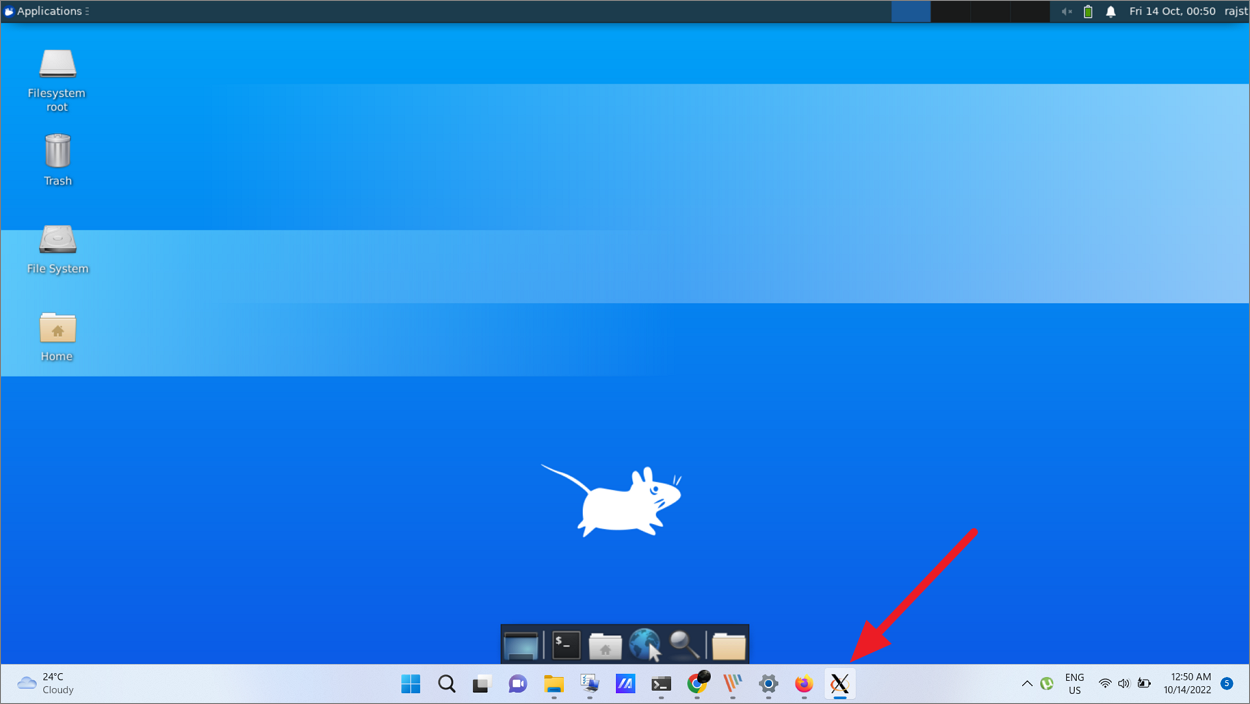Open the File Manager home folder in Xfce dock
This screenshot has height=704, width=1250.
point(605,647)
